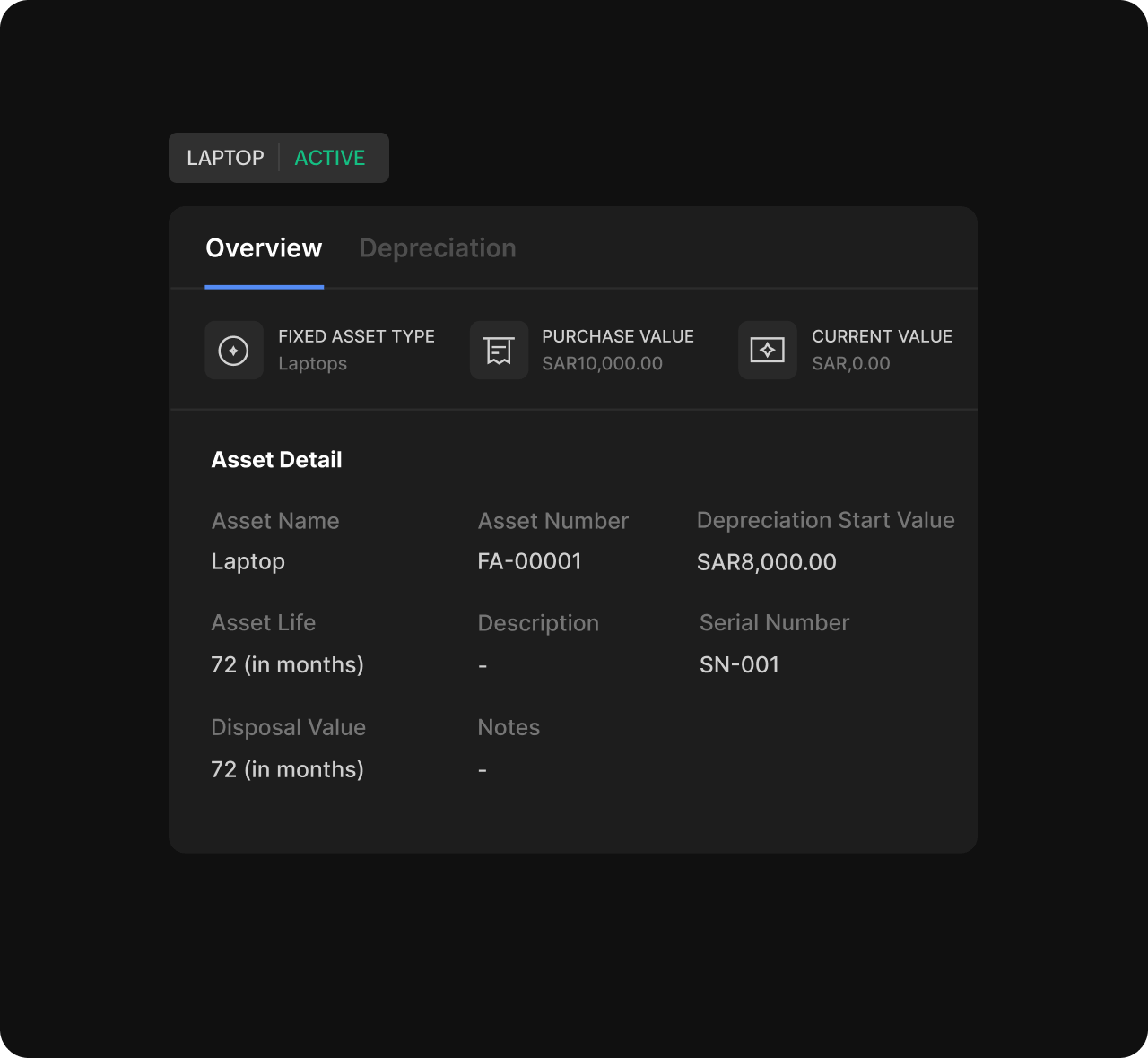This screenshot has height=1058, width=1148.
Task: Click the SAR8,000.00 depreciation start value
Action: pyautogui.click(x=767, y=562)
